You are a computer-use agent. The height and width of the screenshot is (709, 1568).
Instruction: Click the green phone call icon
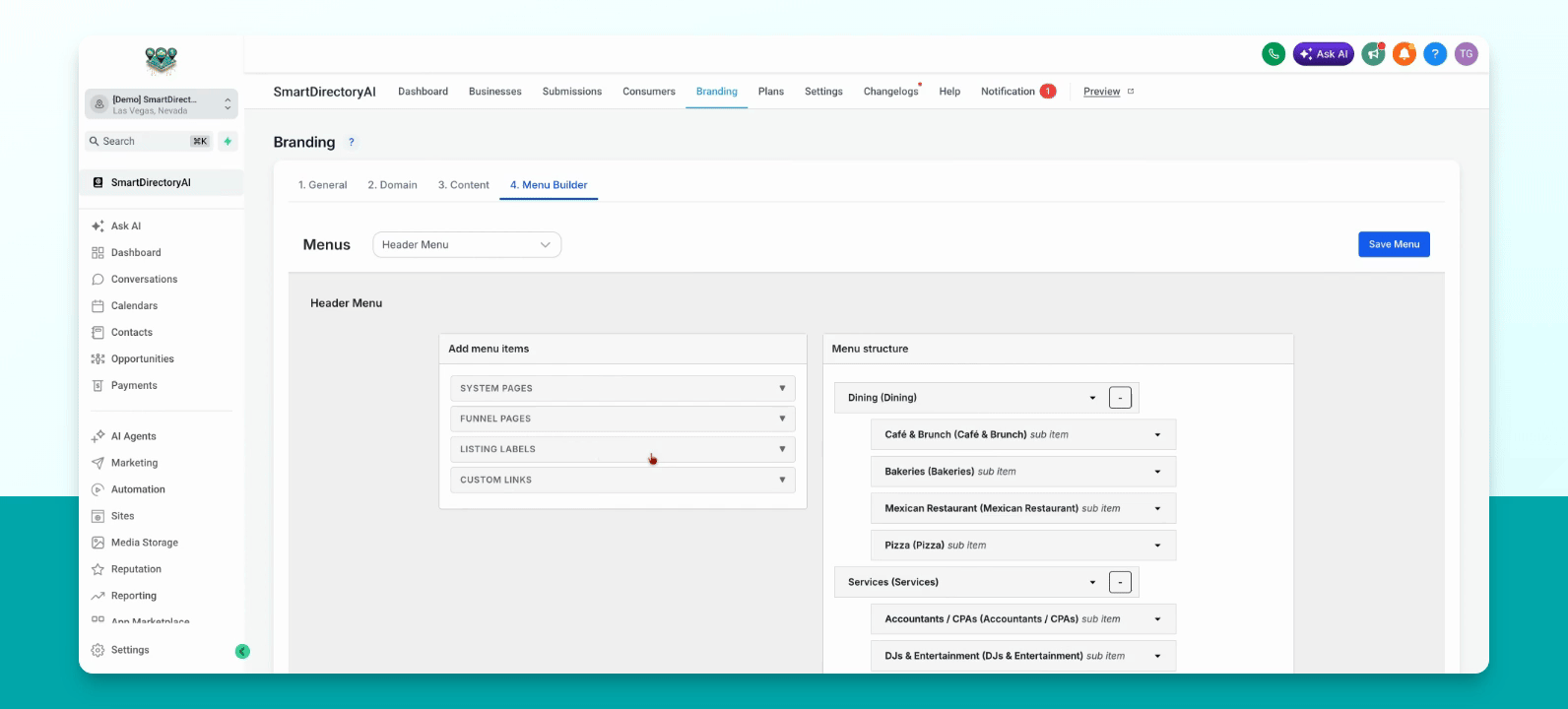pyautogui.click(x=1274, y=54)
